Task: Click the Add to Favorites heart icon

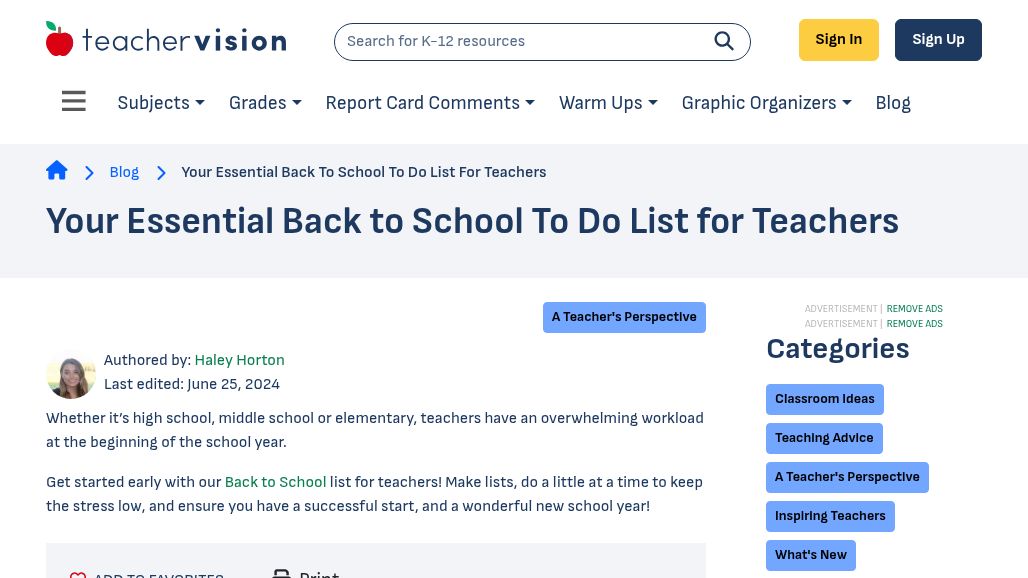Action: pyautogui.click(x=78, y=574)
